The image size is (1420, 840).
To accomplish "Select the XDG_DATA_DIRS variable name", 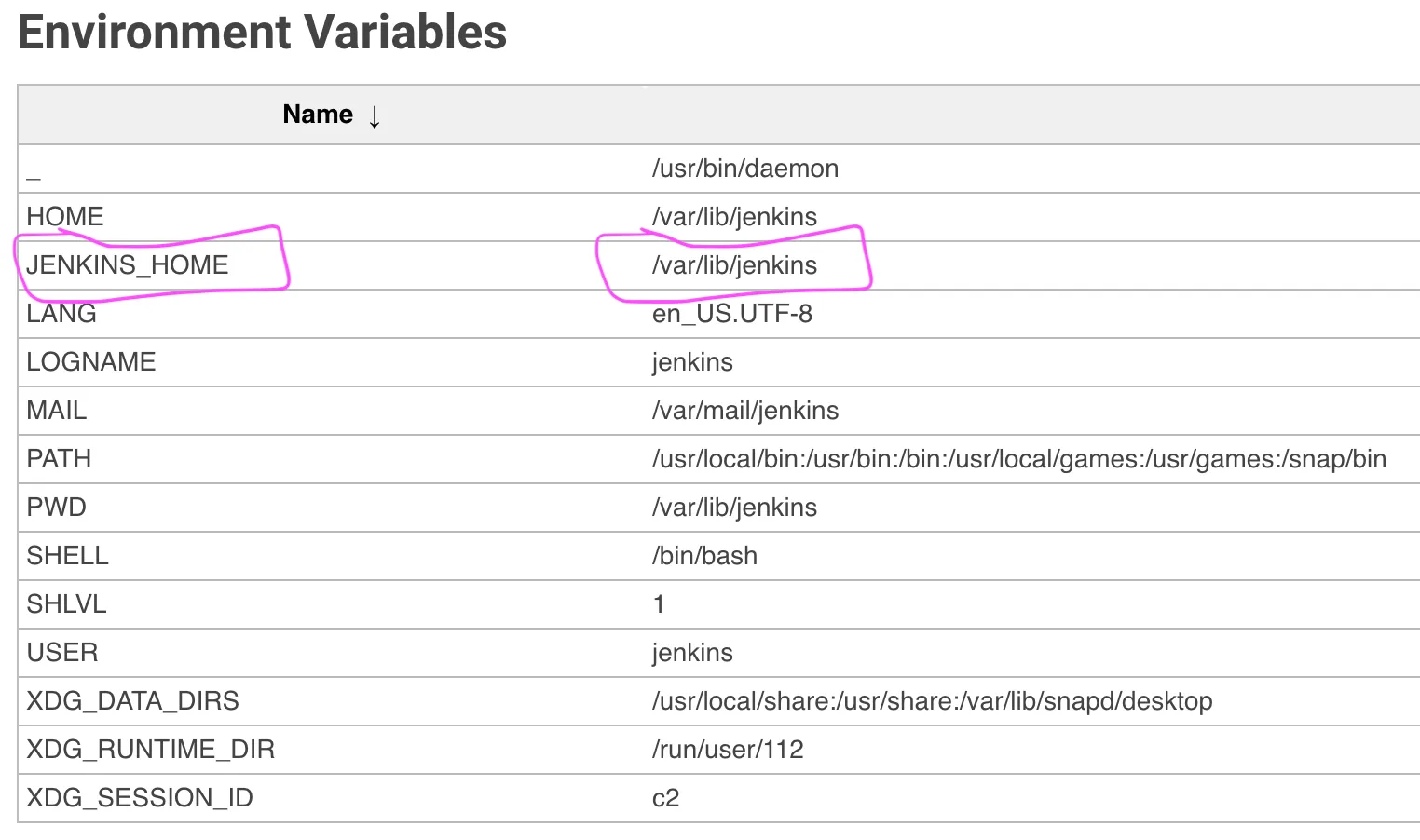I will 133,701.
